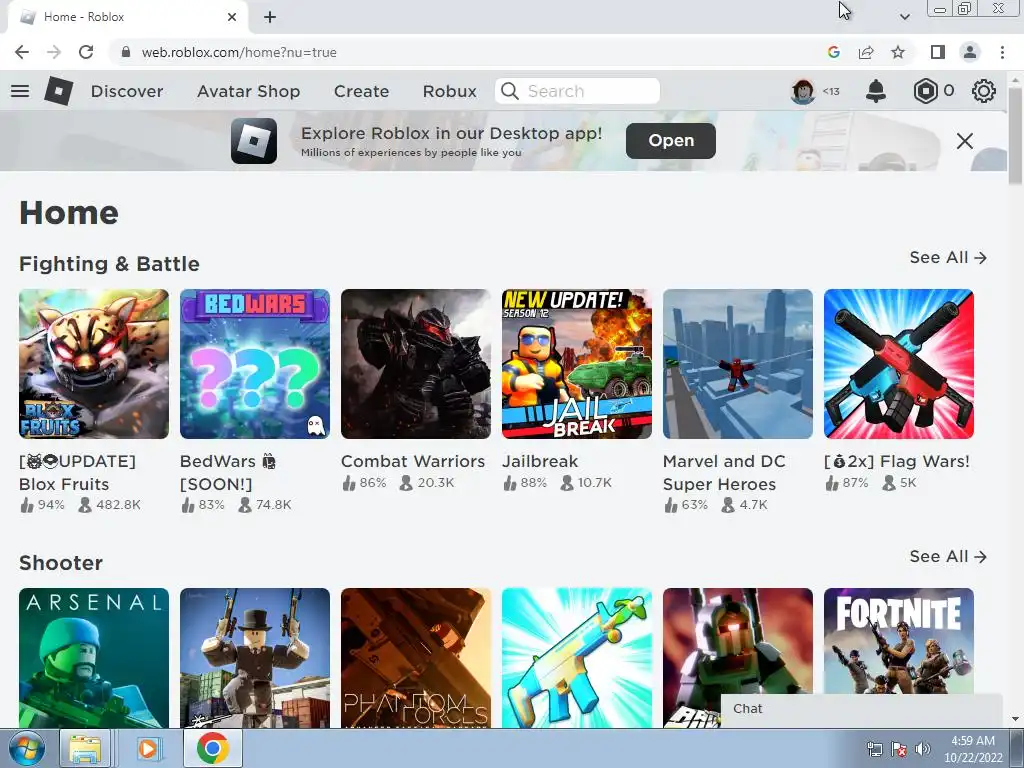Click the Google icon in address bar
This screenshot has height=768, width=1024.
click(833, 52)
